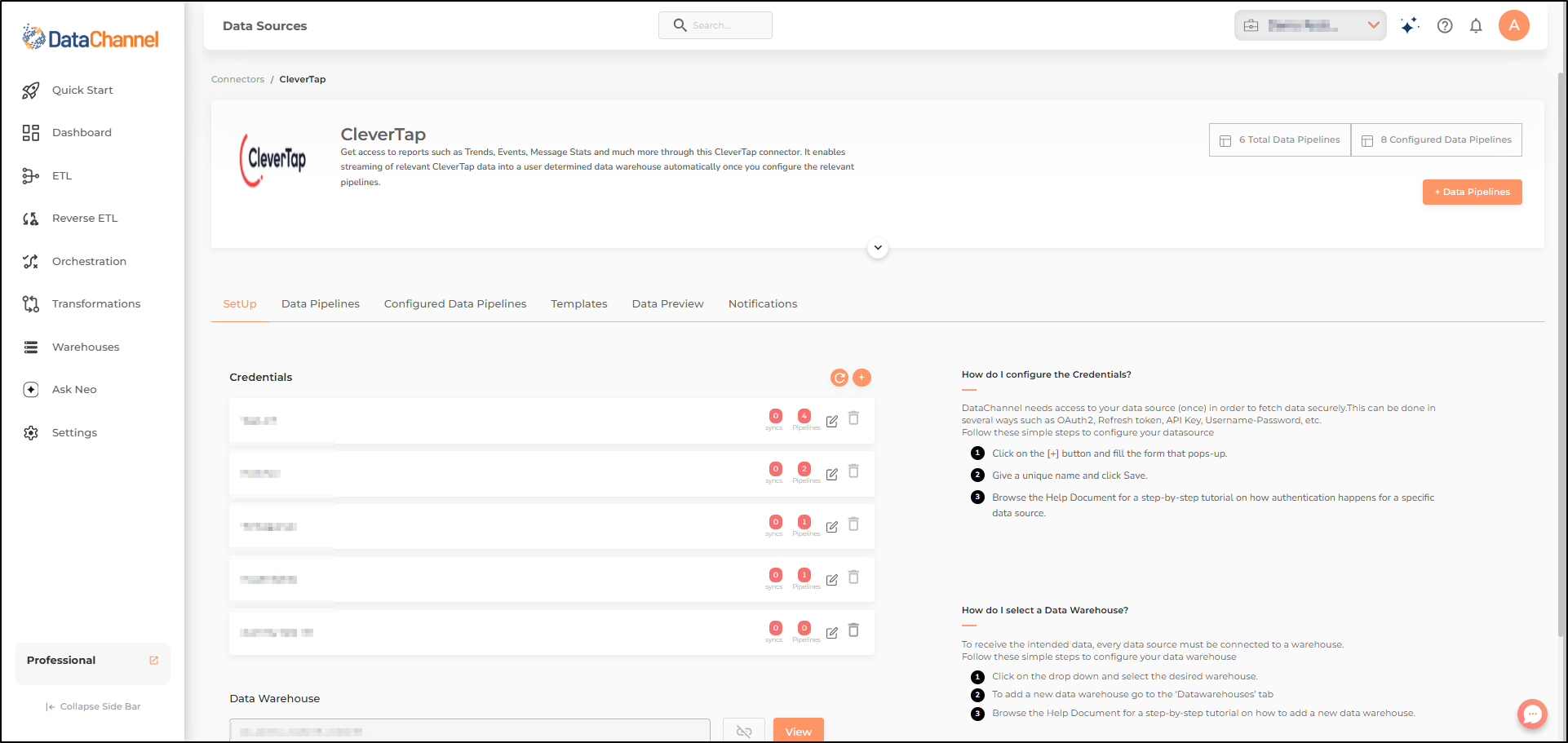Image resolution: width=1568 pixels, height=743 pixels.
Task: Edit the fourth credential row
Action: click(832, 581)
